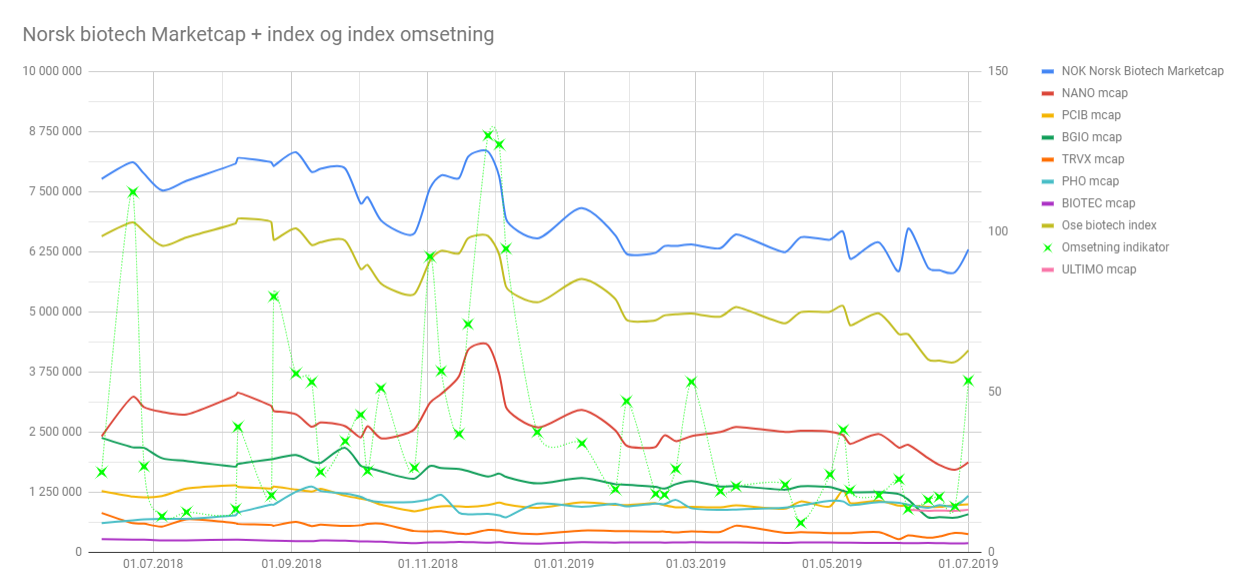Viewport: 1243px width, 586px height.
Task: Click the Omsetning indikator legend text
Action: [x=1117, y=247]
